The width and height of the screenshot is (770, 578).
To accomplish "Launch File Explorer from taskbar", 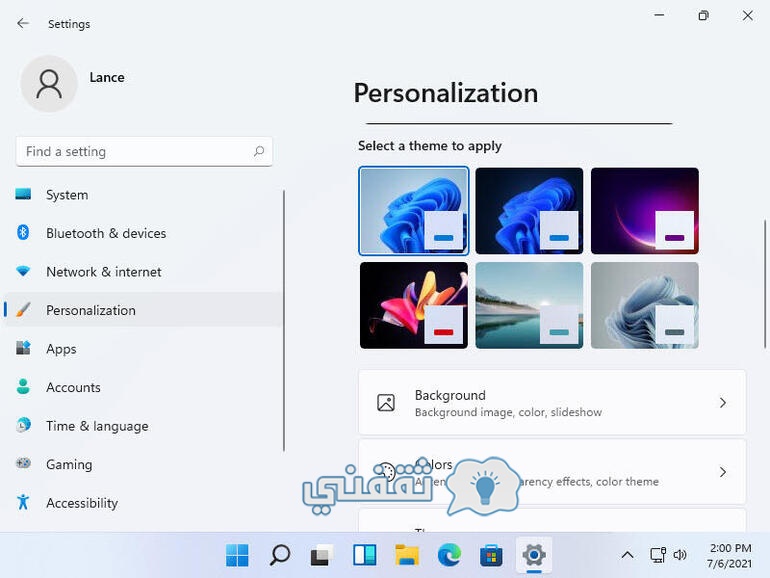I will (x=407, y=555).
